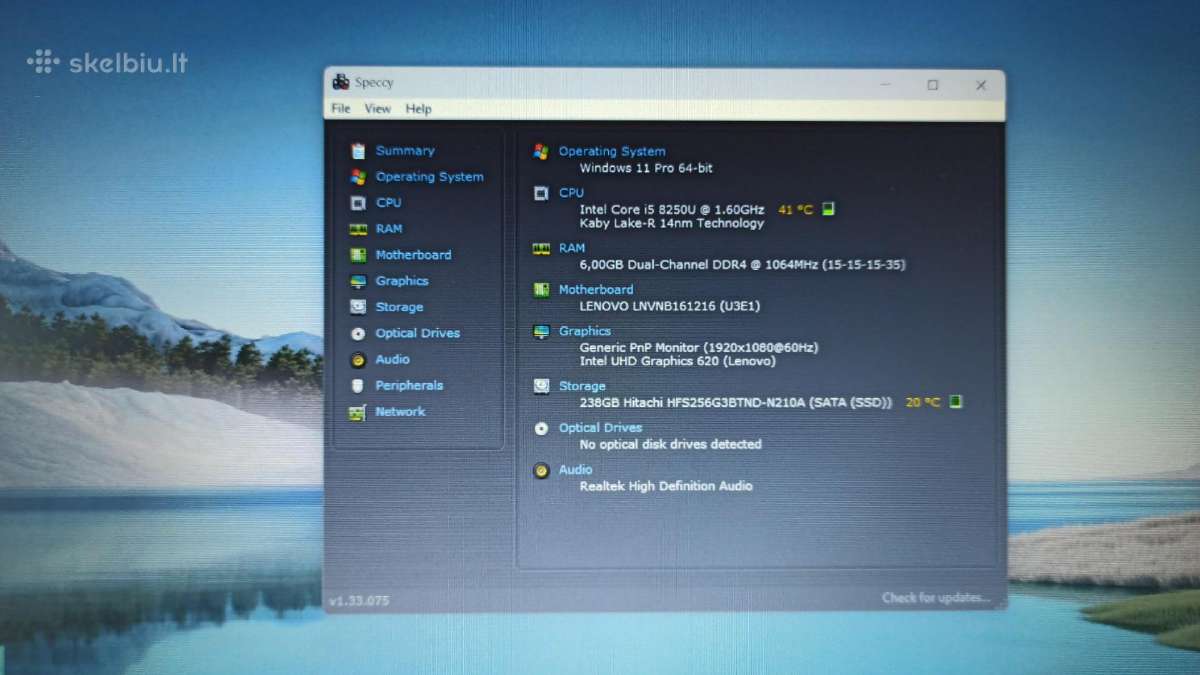
Task: Click the 6,00GB Dual-Channel DDR4 line
Action: (x=743, y=264)
